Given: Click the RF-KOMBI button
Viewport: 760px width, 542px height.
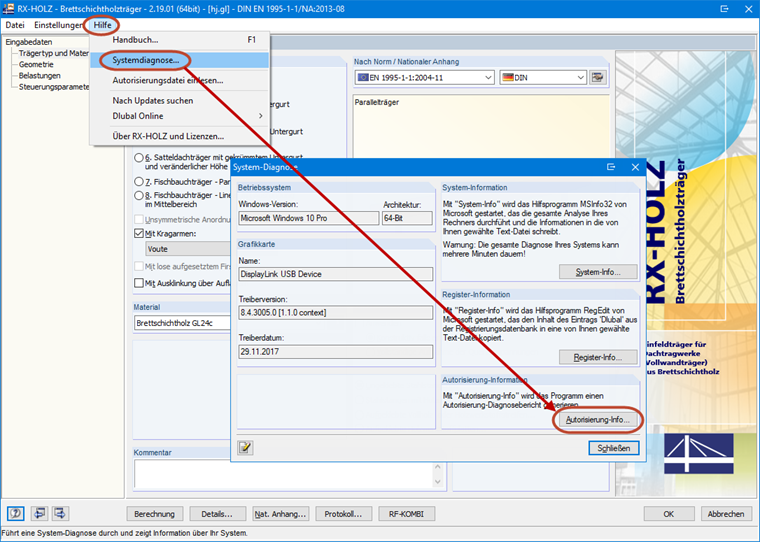Looking at the screenshot, I should click(406, 514).
